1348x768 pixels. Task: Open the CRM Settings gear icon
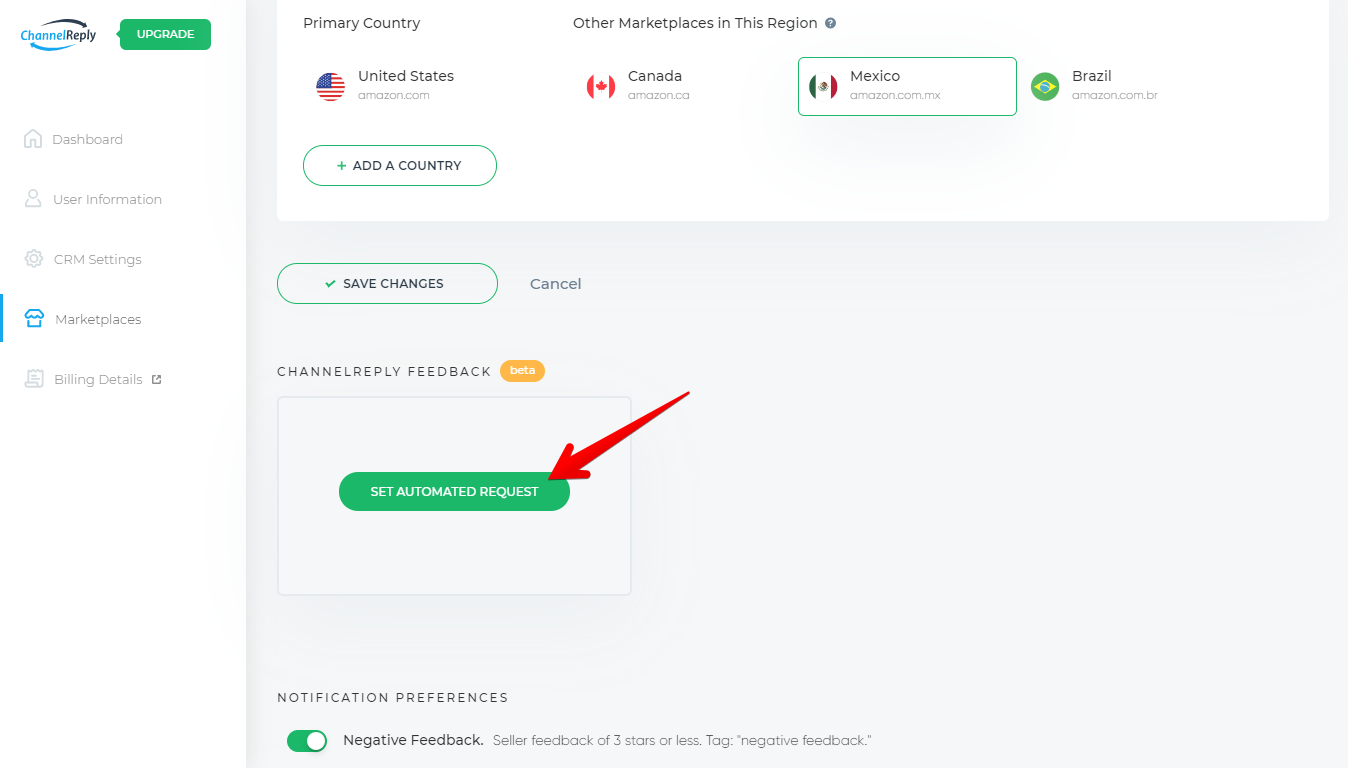[x=34, y=259]
